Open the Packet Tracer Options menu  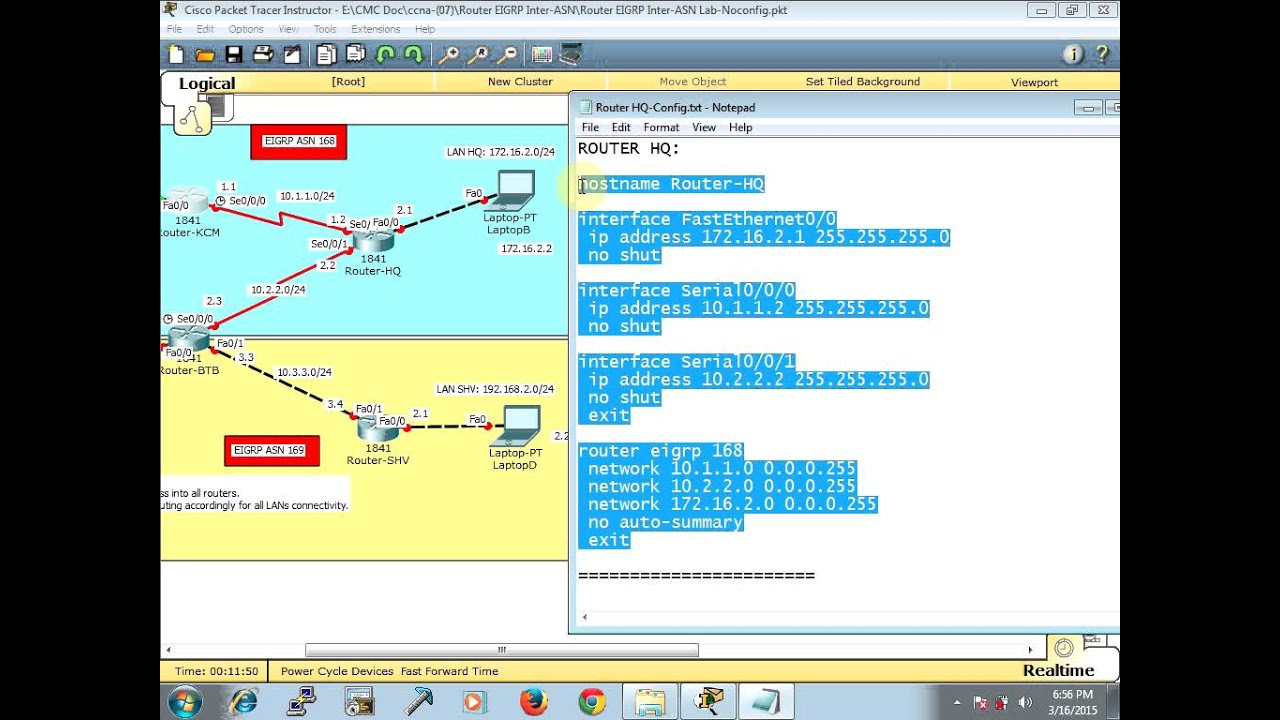pos(246,29)
